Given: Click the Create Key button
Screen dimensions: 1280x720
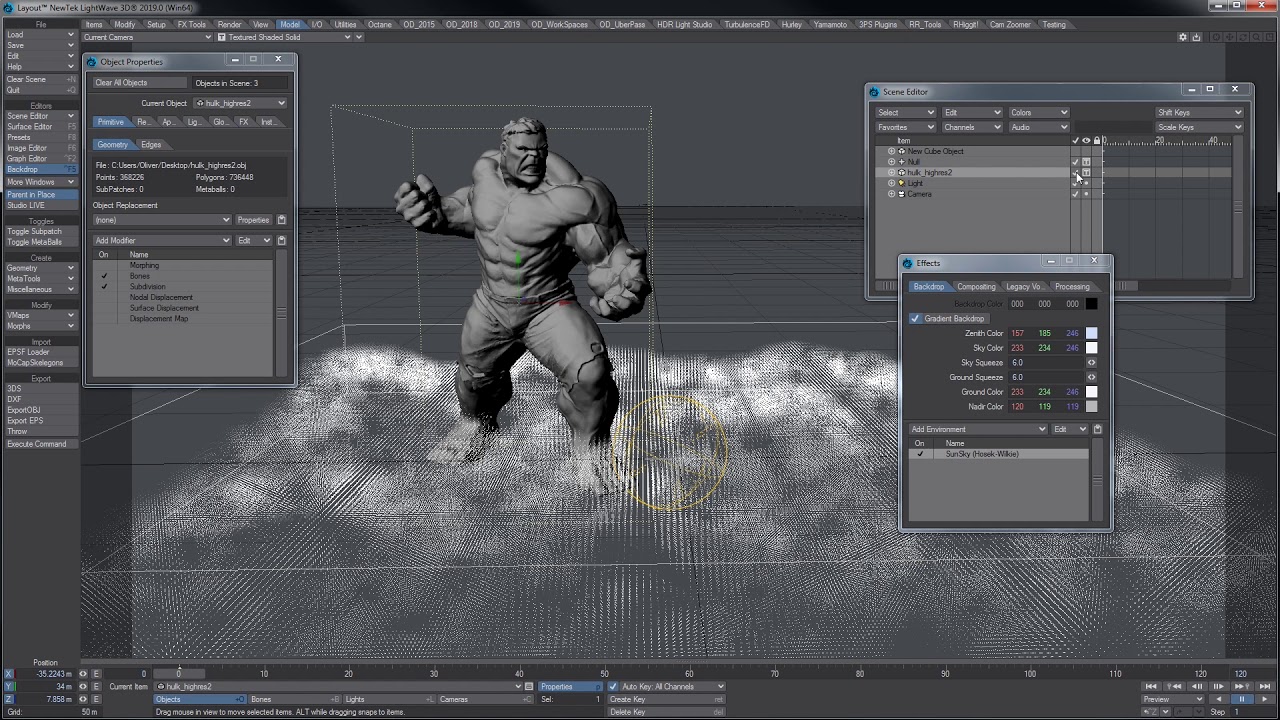Looking at the screenshot, I should click(x=665, y=699).
